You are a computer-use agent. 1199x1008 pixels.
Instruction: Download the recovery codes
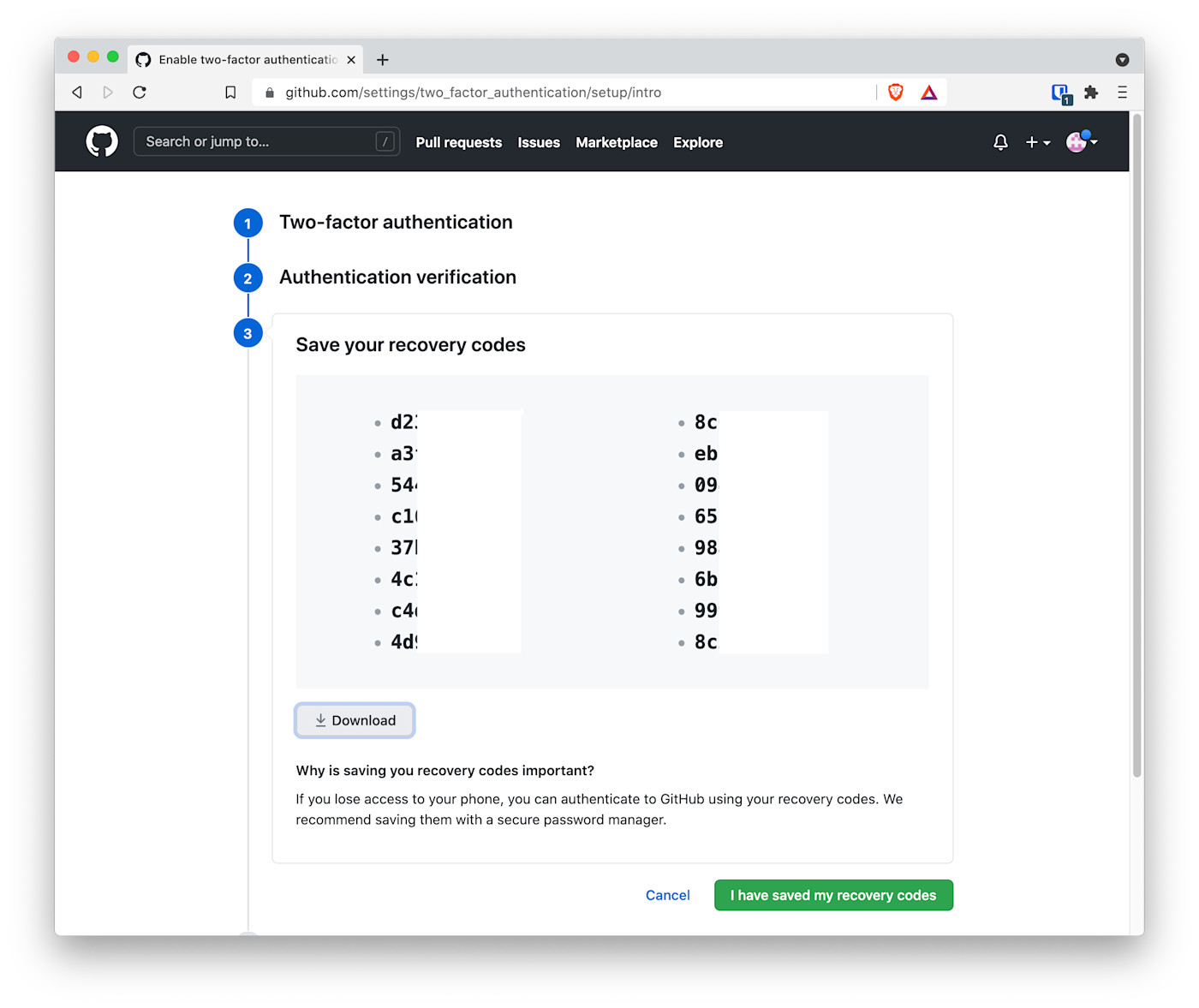click(x=355, y=720)
